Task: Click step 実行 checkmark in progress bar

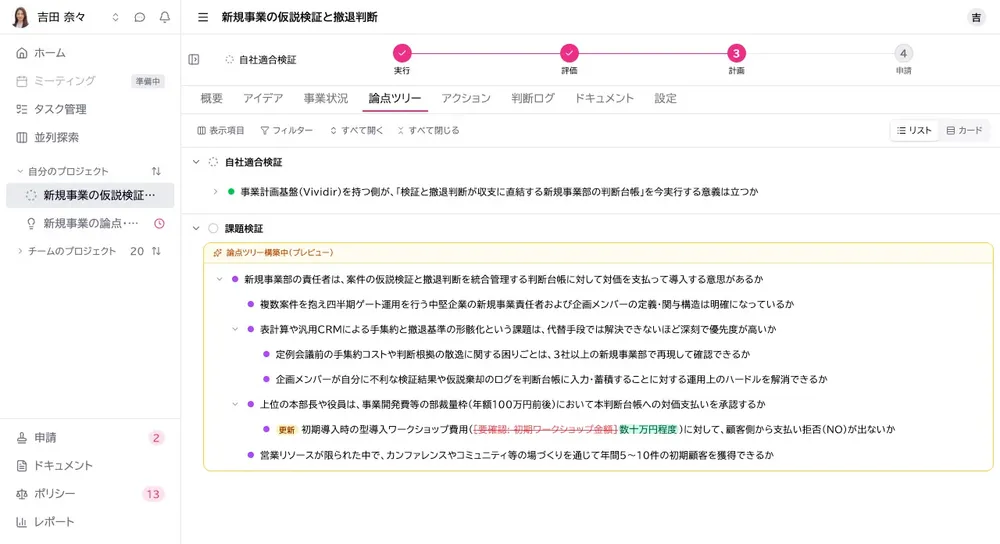Action: (x=402, y=53)
